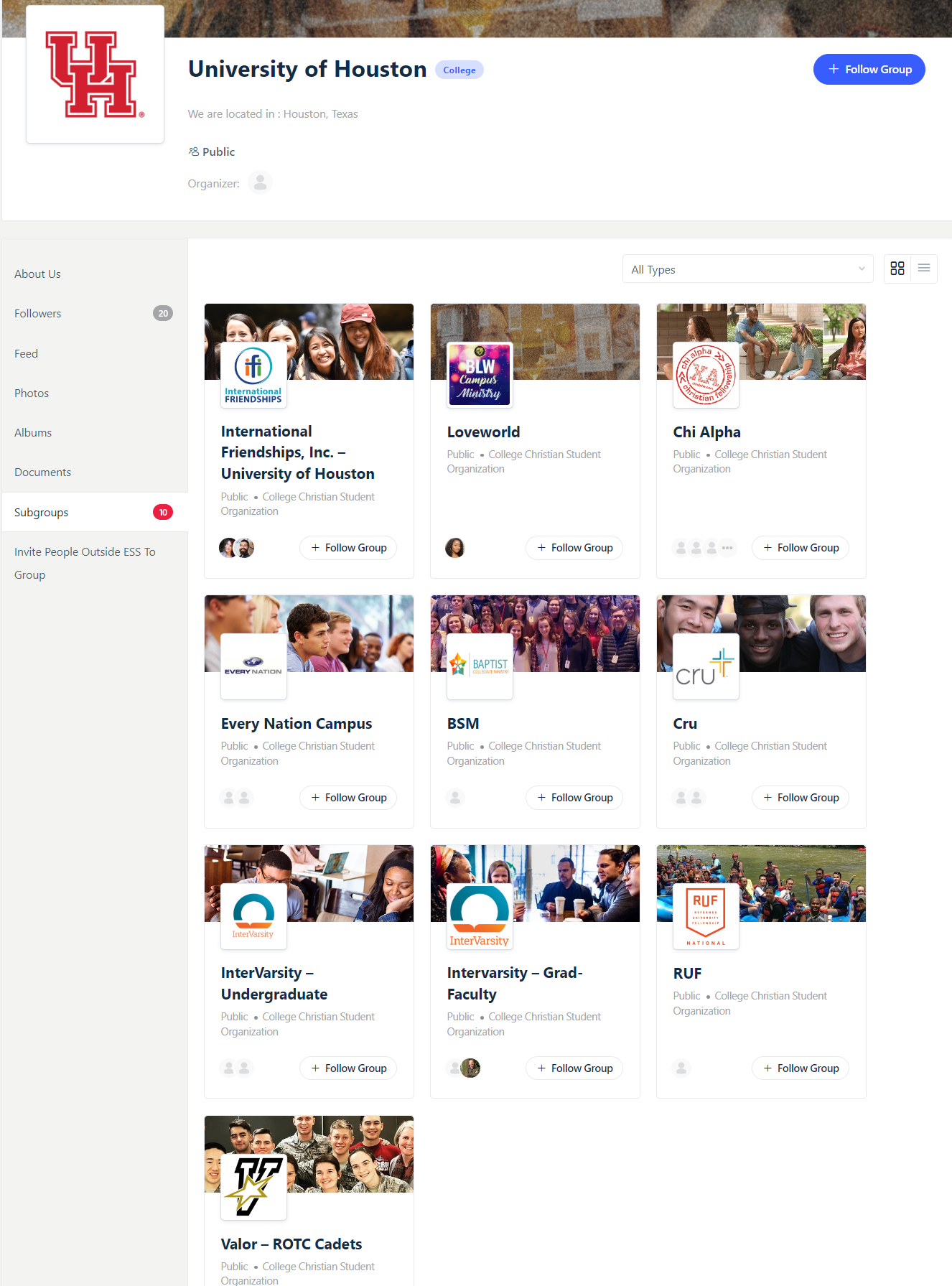Open Every Nation logo
952x1286 pixels.
tap(253, 667)
